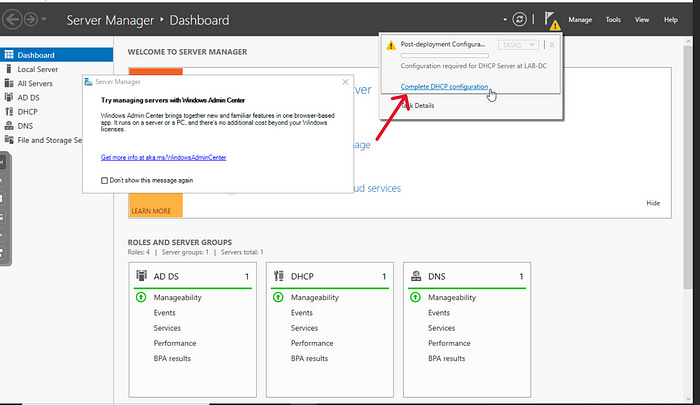
Task: Open Events under AD DS tile
Action: pyautogui.click(x=165, y=313)
